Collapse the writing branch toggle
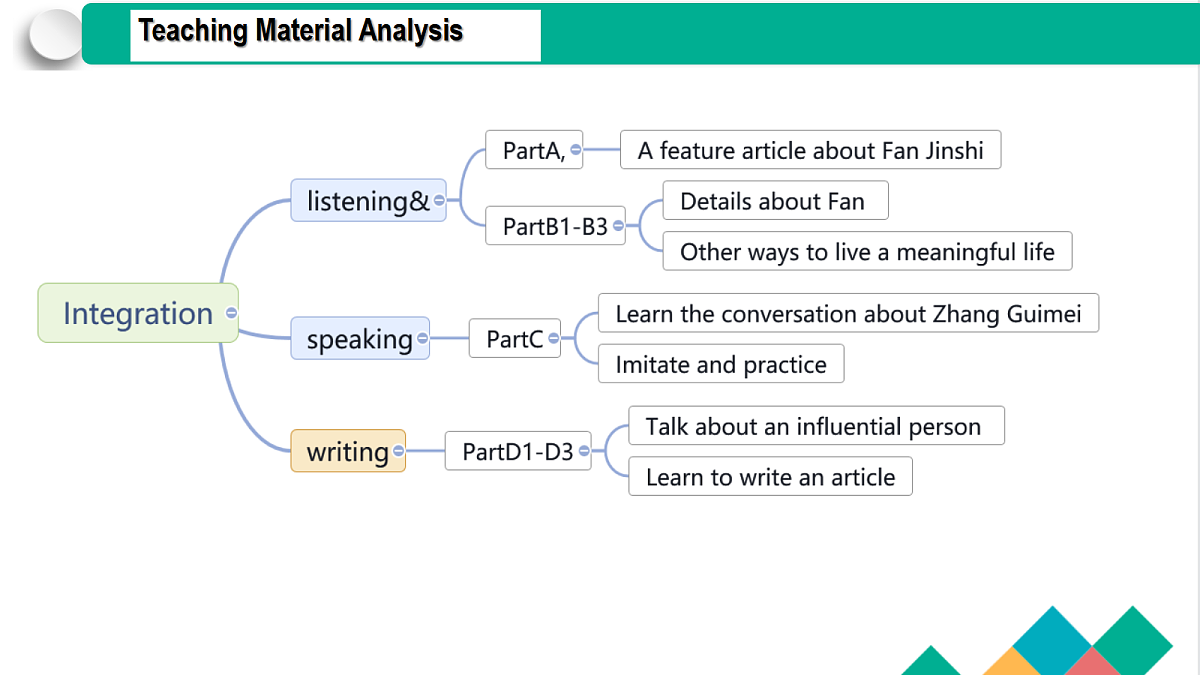 398,451
